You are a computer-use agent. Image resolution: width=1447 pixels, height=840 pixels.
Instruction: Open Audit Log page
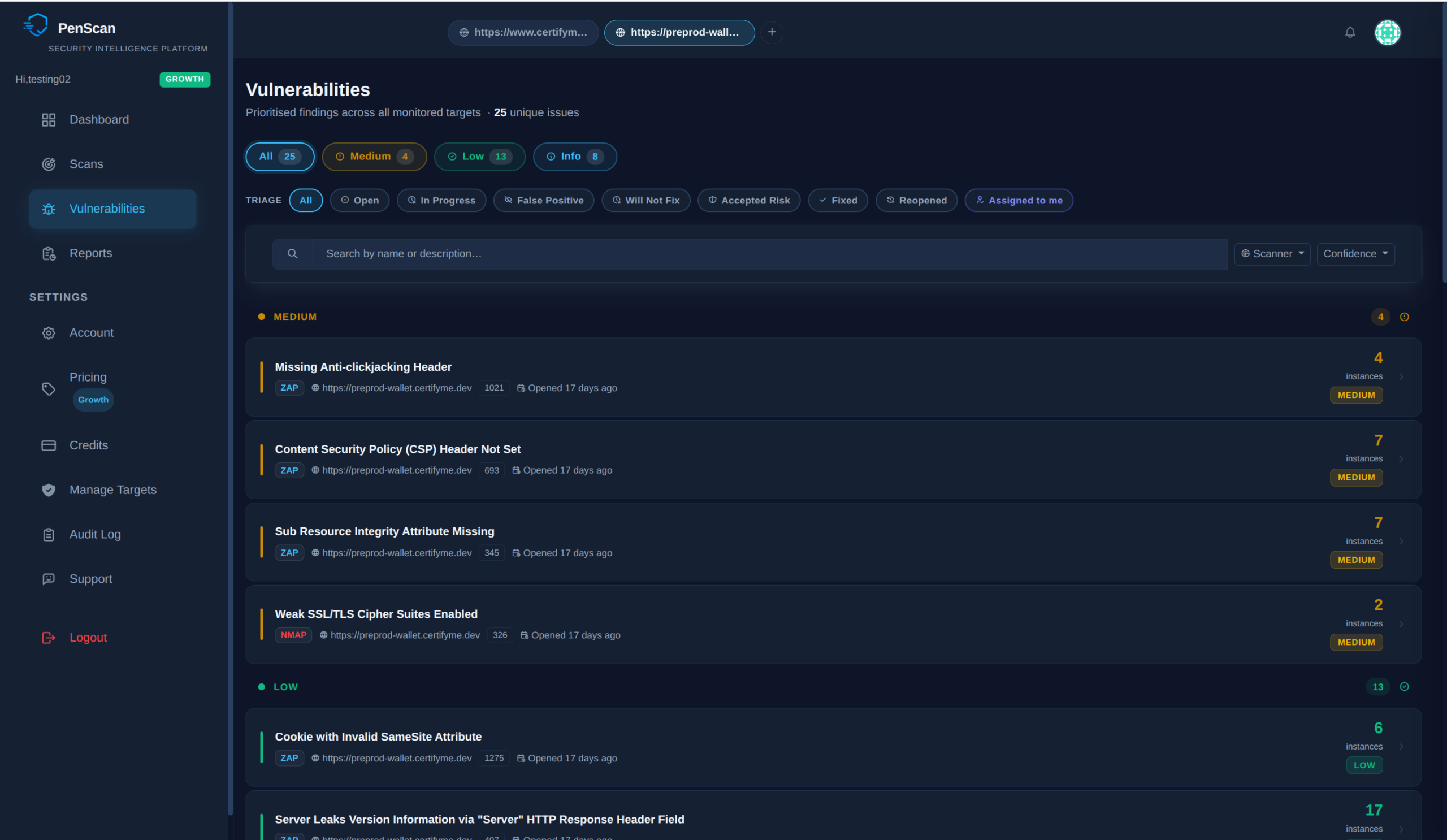[112, 535]
